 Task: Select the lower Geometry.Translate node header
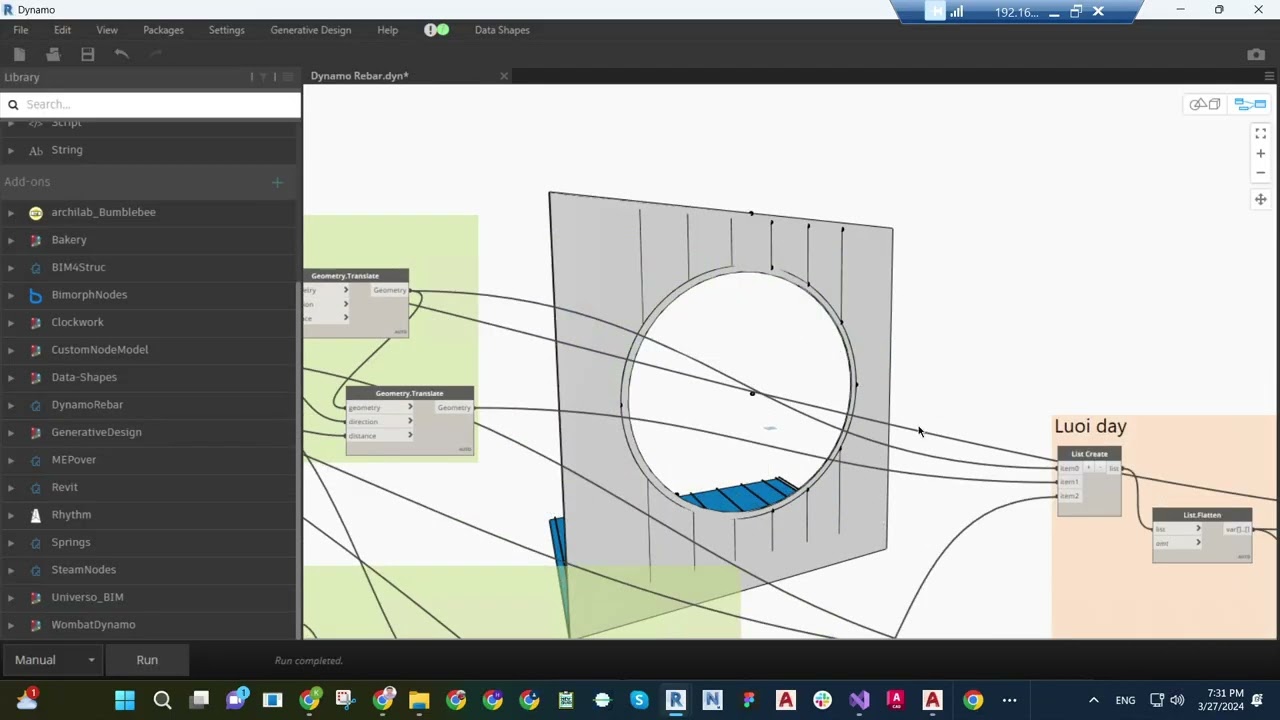point(410,393)
